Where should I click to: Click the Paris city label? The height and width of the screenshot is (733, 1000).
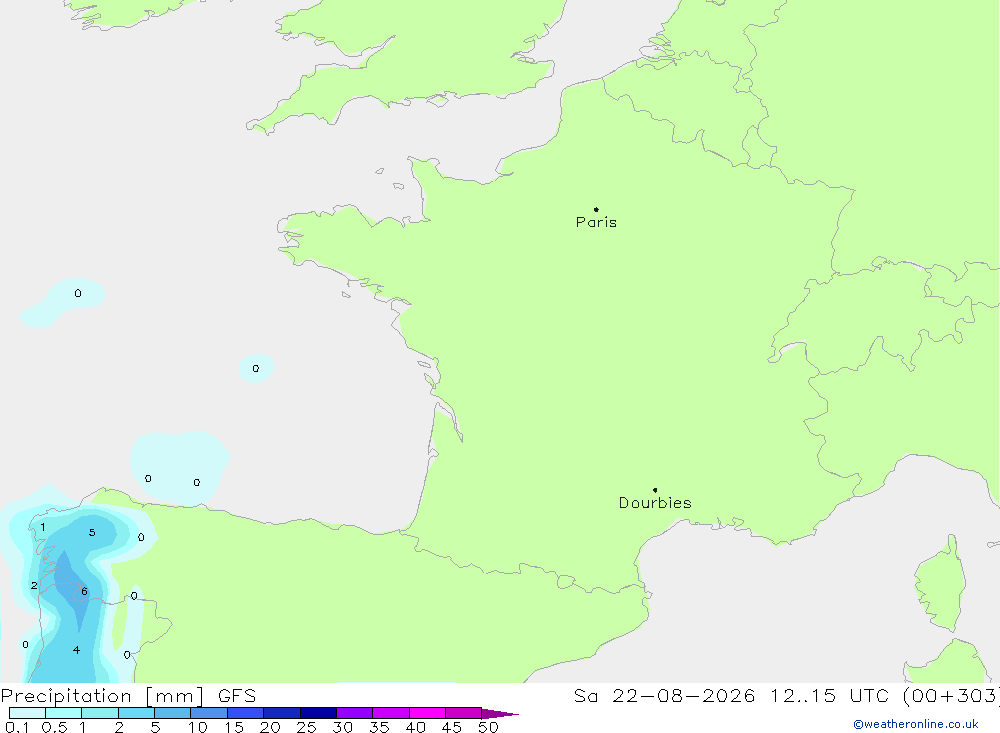click(x=596, y=222)
